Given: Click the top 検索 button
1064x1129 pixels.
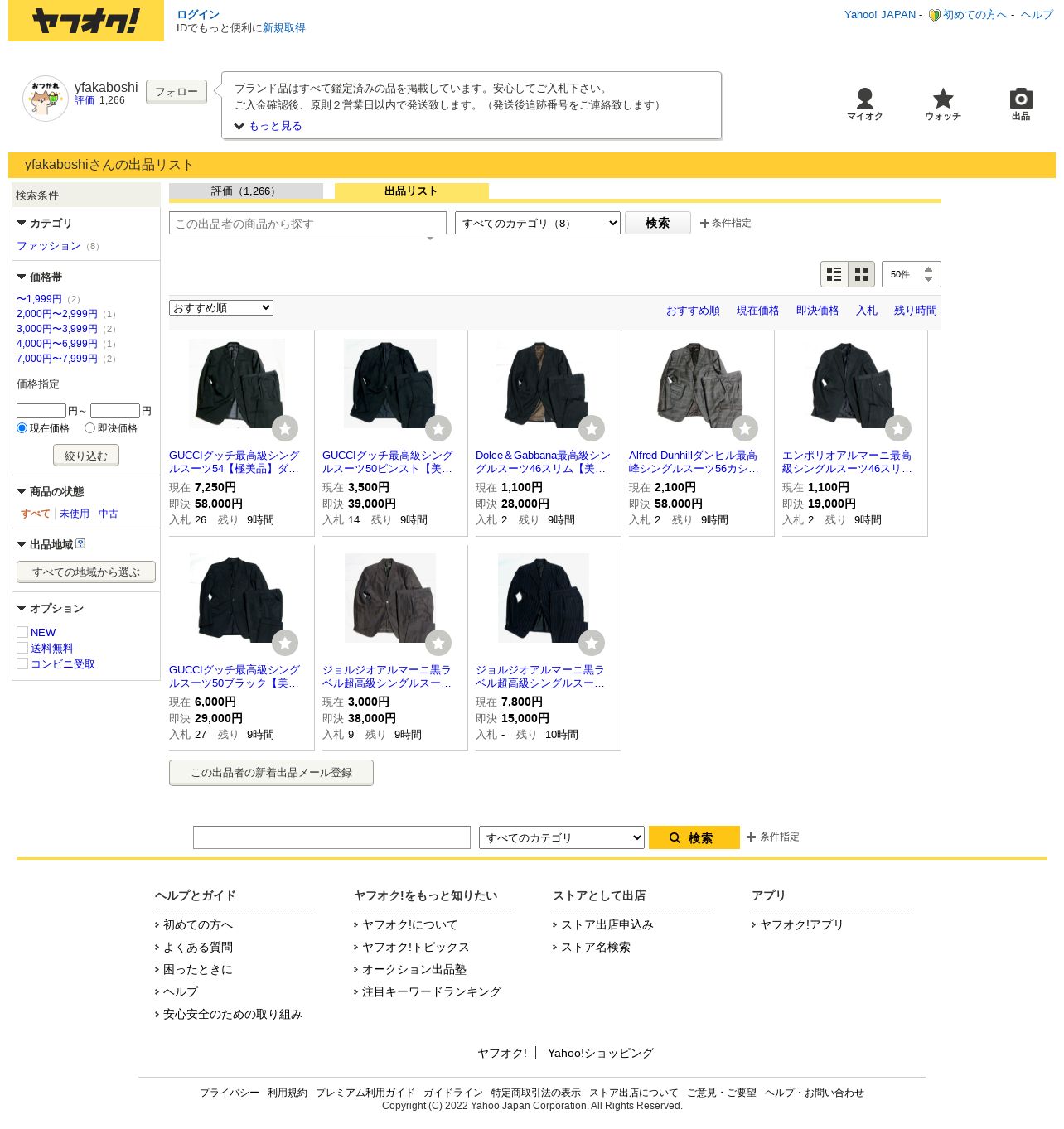Looking at the screenshot, I should click(658, 223).
